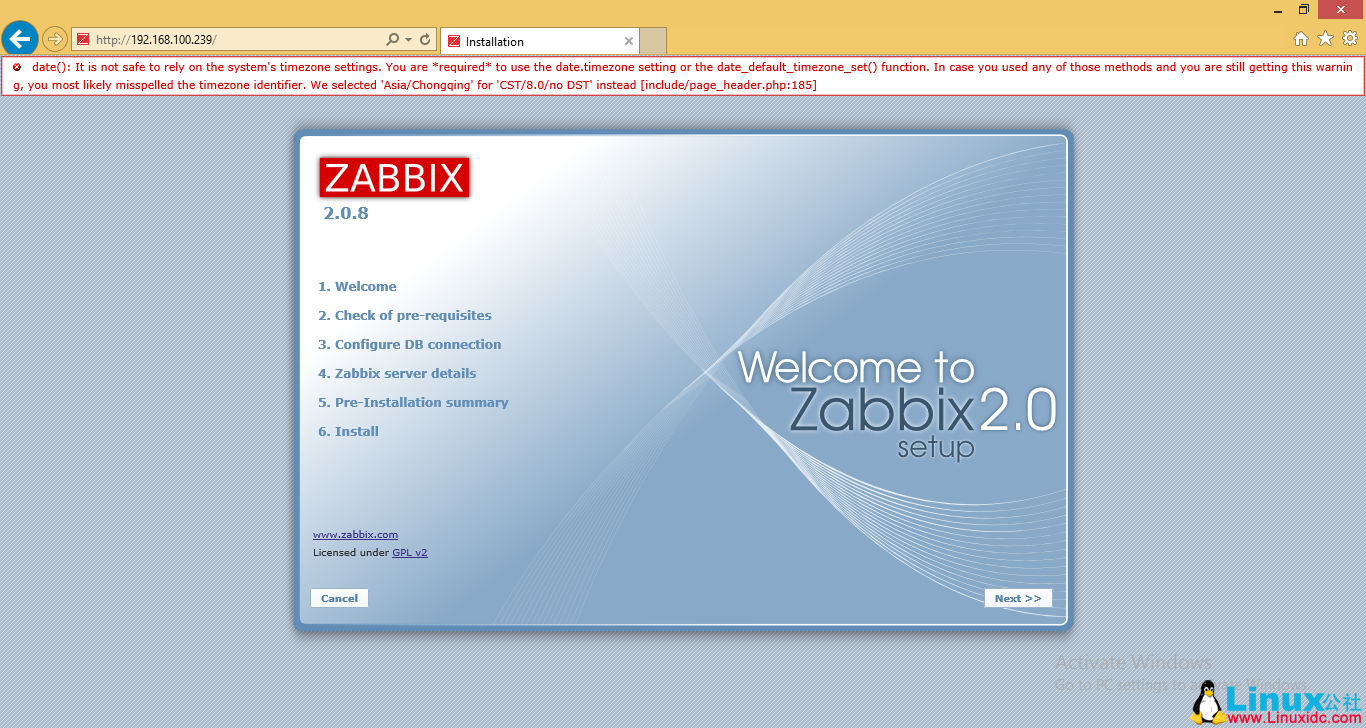Open the Favorites star icon

[1324, 40]
